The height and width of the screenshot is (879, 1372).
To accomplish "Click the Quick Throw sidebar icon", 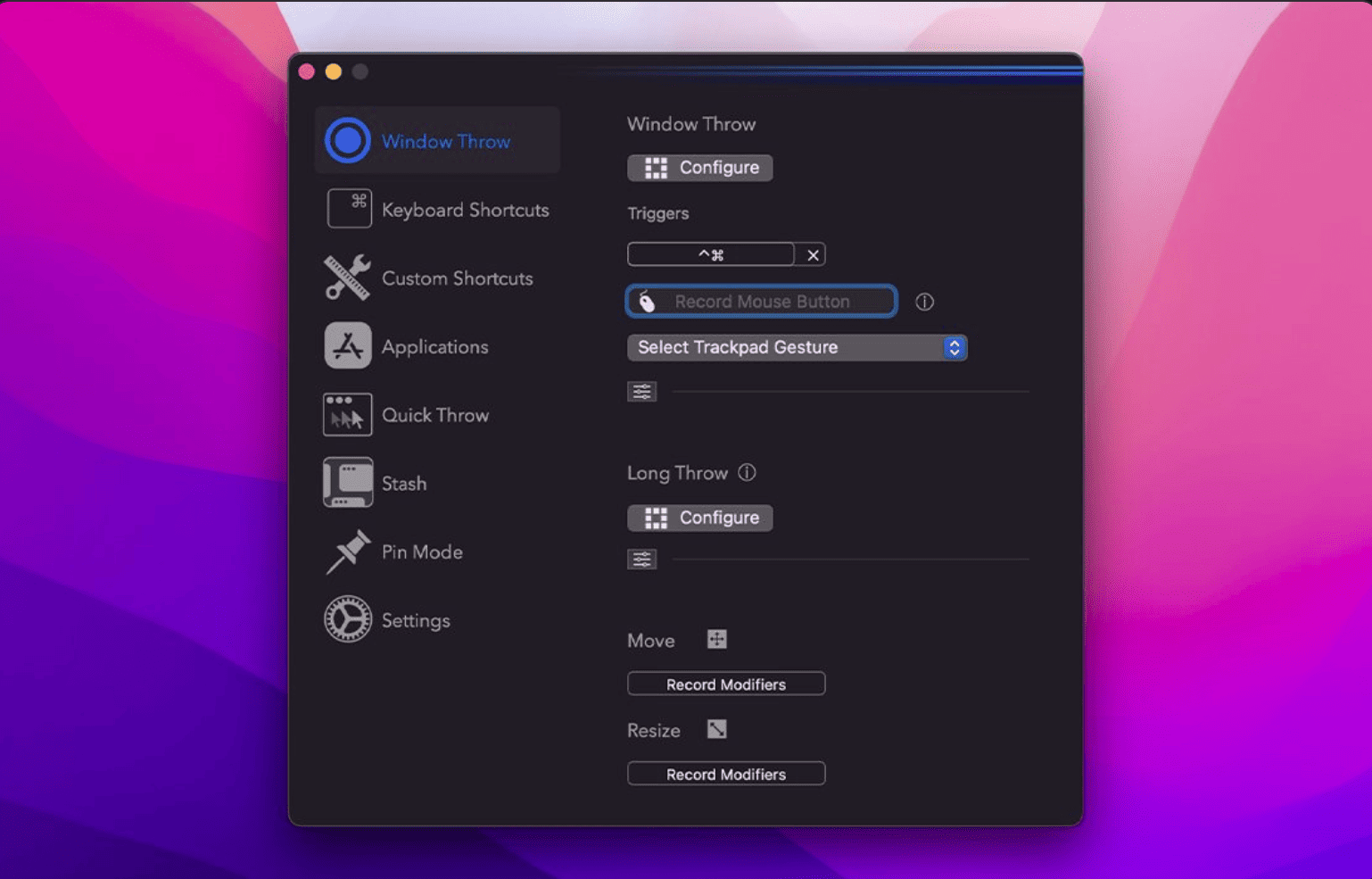I will tap(347, 415).
